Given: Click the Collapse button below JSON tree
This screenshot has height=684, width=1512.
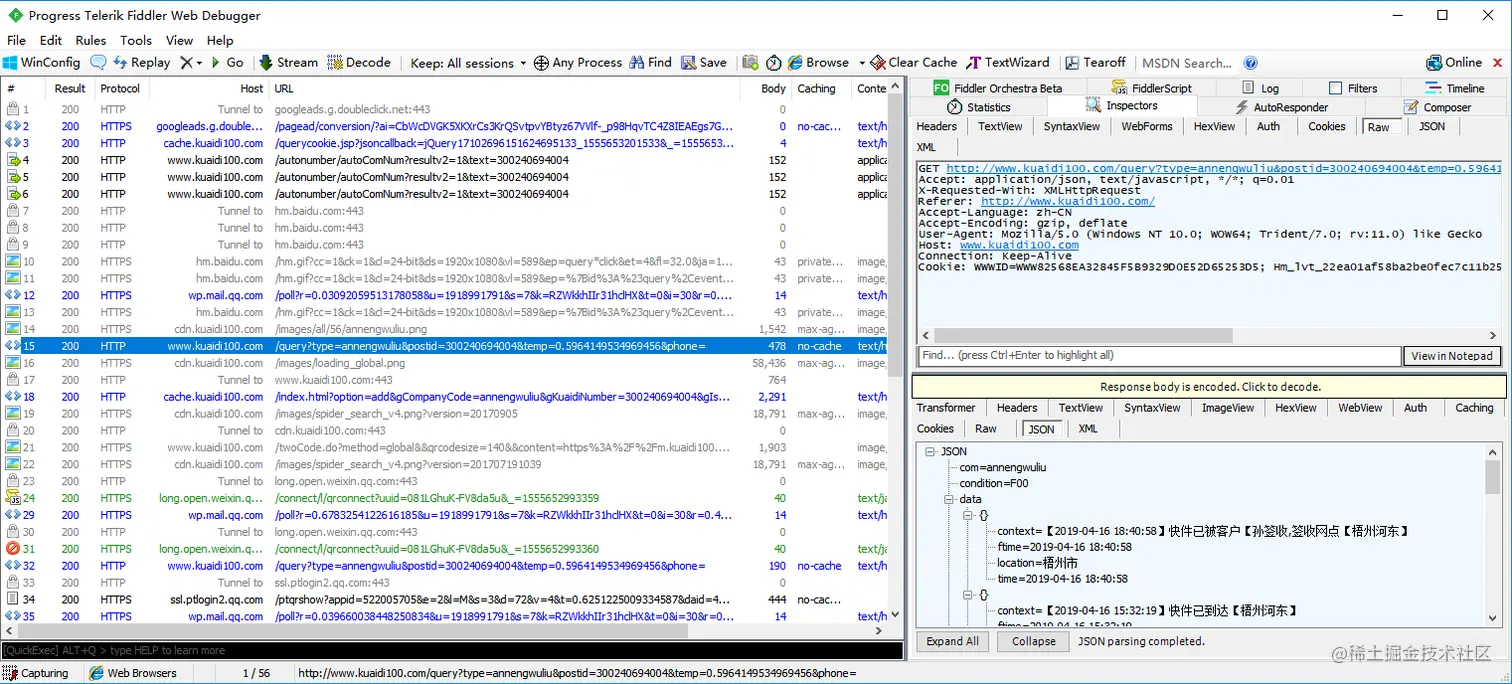Looking at the screenshot, I should coord(1033,641).
